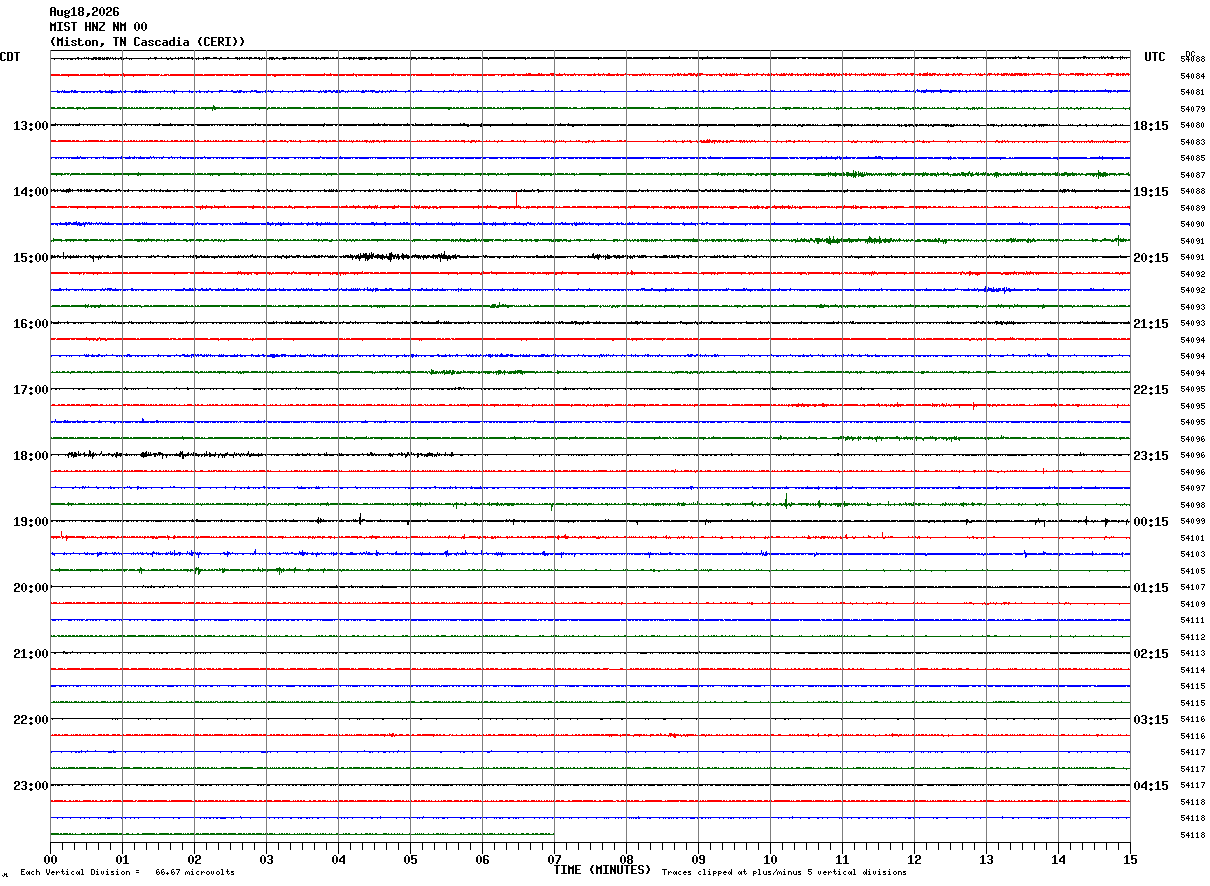Select the 19:00 CDT row label

coord(30,522)
